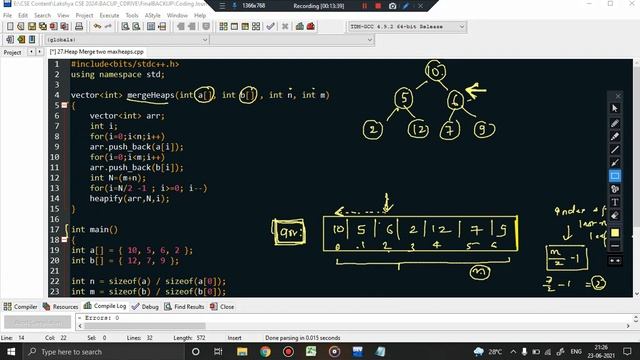Click the Rebuild All toolbar icon
The image size is (640, 360).
256,26
